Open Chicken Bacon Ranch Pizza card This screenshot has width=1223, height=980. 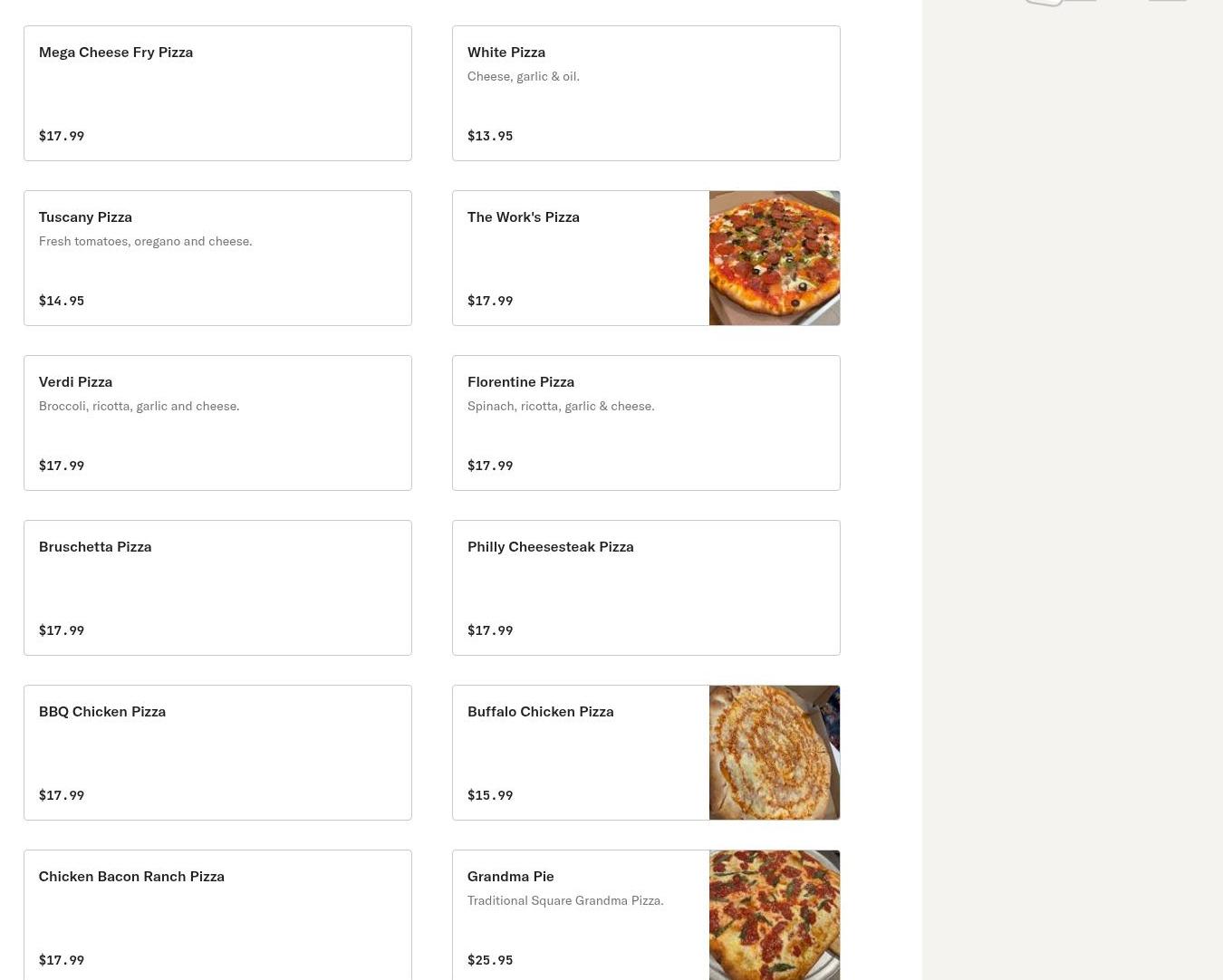click(x=217, y=915)
